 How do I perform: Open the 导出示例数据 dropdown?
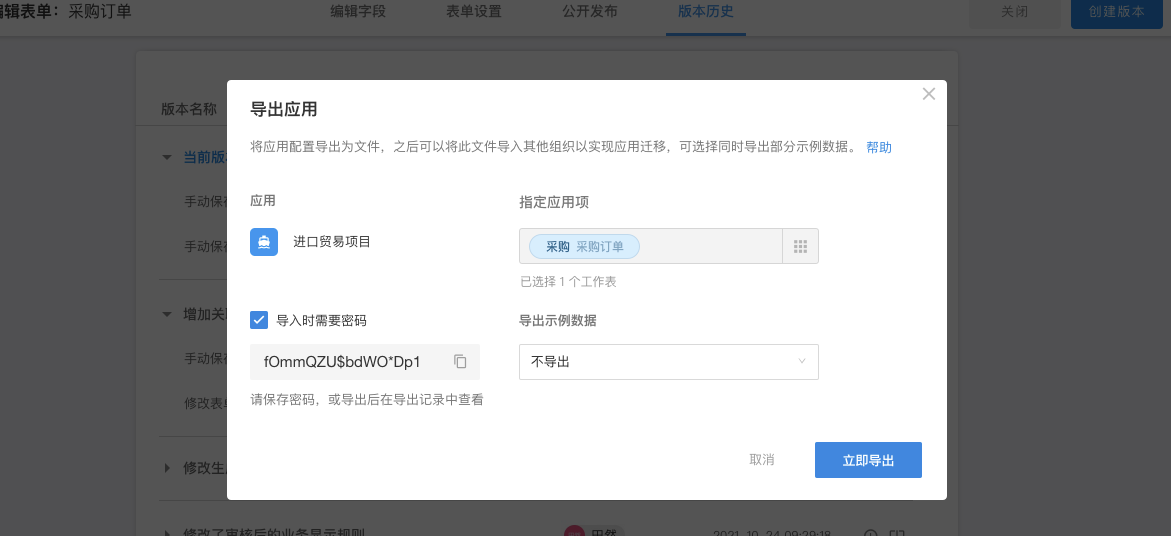point(668,362)
